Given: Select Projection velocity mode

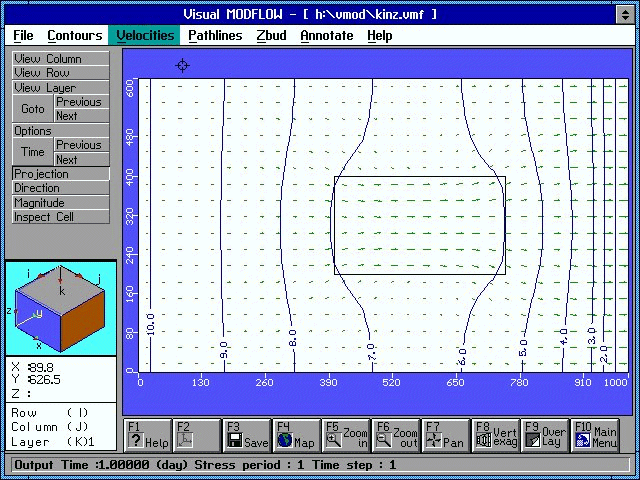Looking at the screenshot, I should point(61,173).
